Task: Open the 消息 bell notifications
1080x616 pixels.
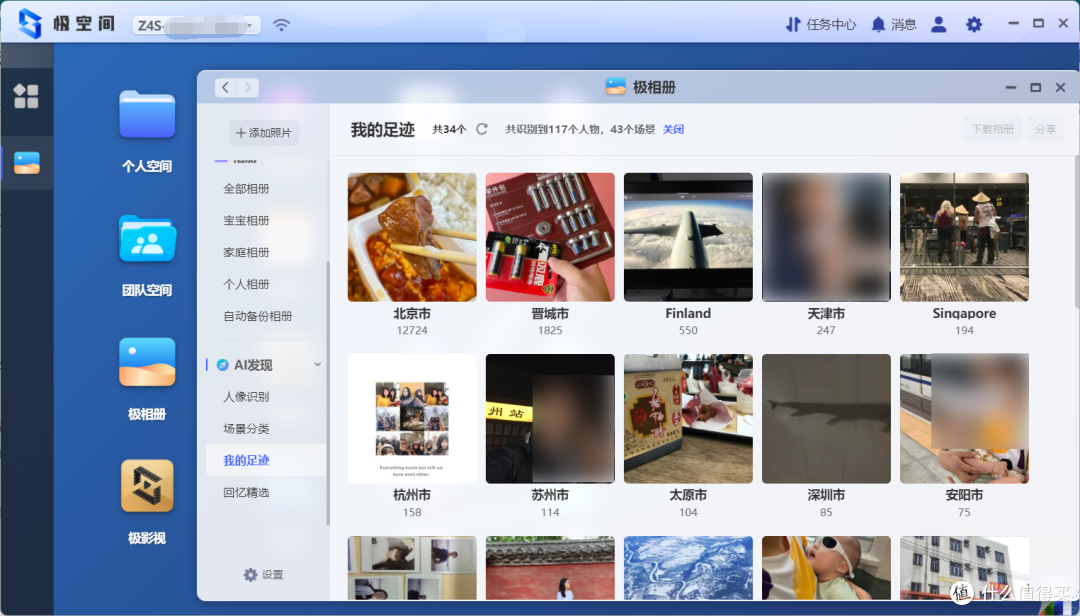Action: [x=878, y=25]
